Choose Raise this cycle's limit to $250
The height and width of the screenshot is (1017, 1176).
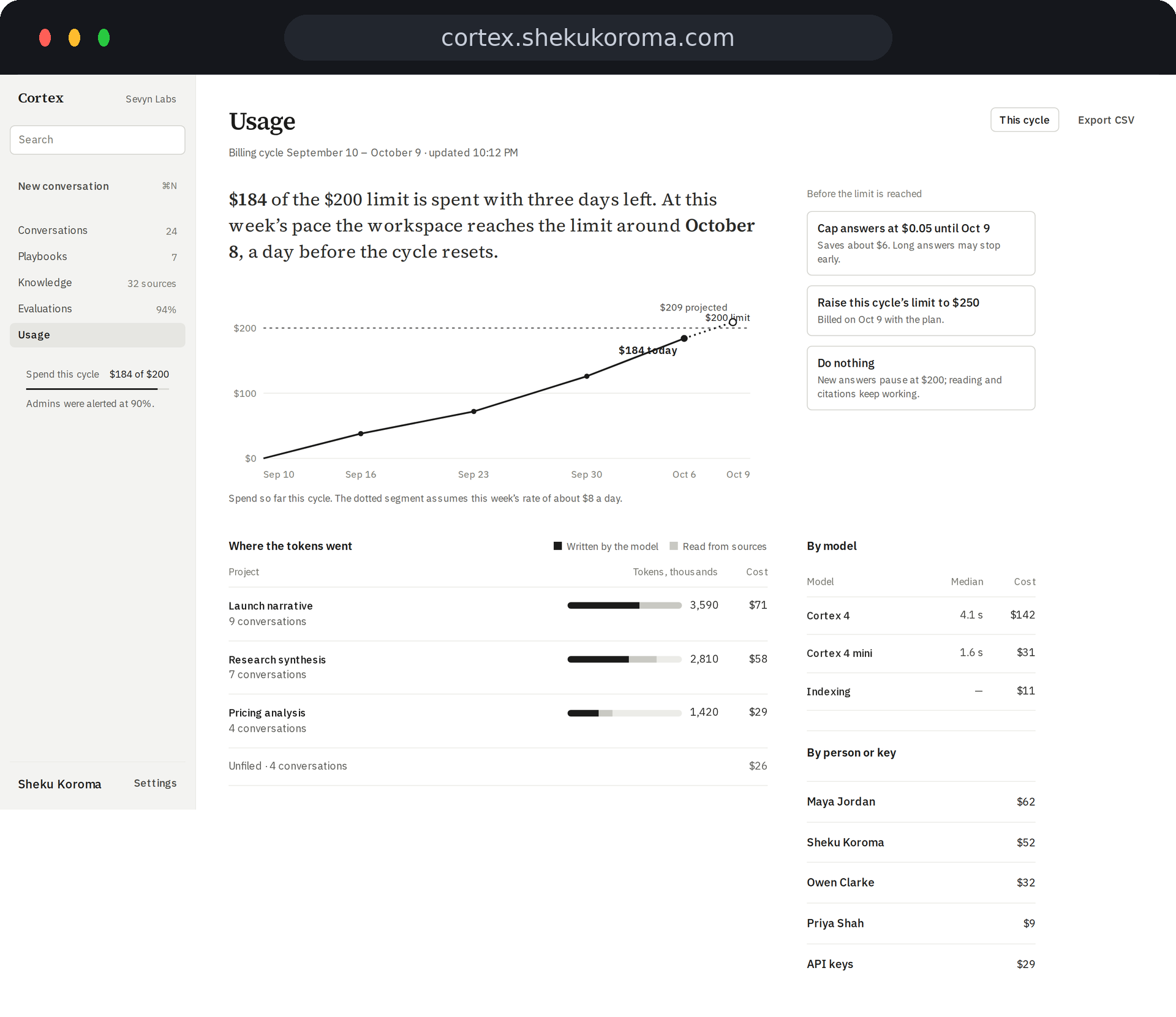[921, 310]
